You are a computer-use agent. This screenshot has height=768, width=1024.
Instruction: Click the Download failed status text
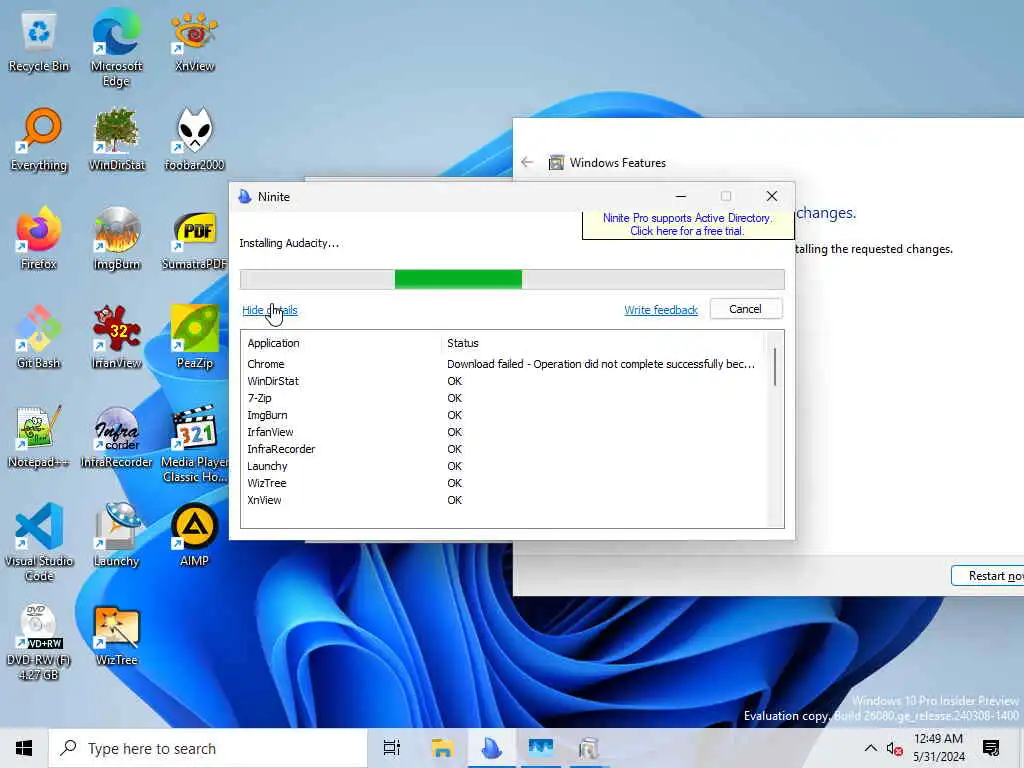601,364
